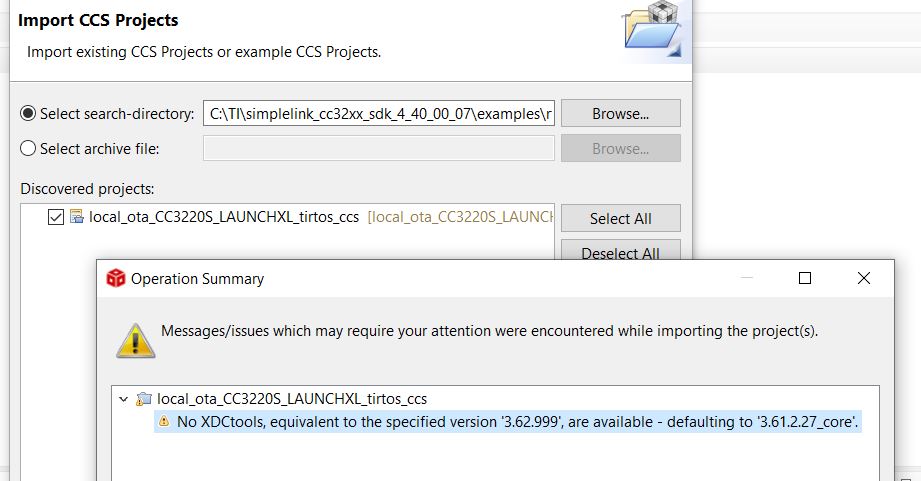Click the yellow warning triangle icon
This screenshot has height=481, width=921.
pos(136,341)
